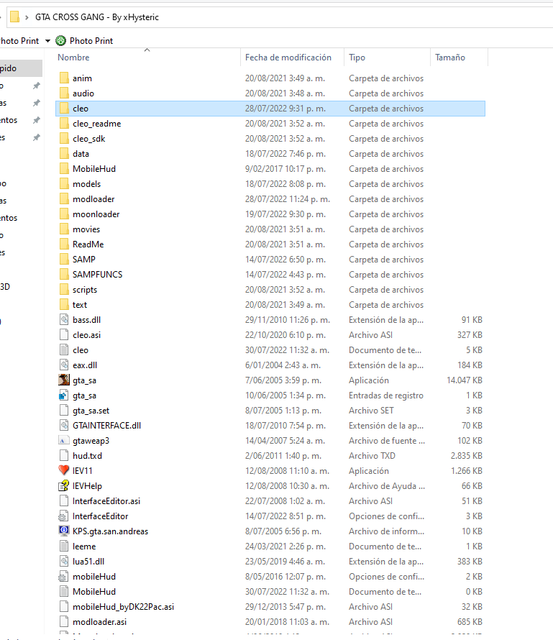Click the gta_sa application icon

(64, 380)
